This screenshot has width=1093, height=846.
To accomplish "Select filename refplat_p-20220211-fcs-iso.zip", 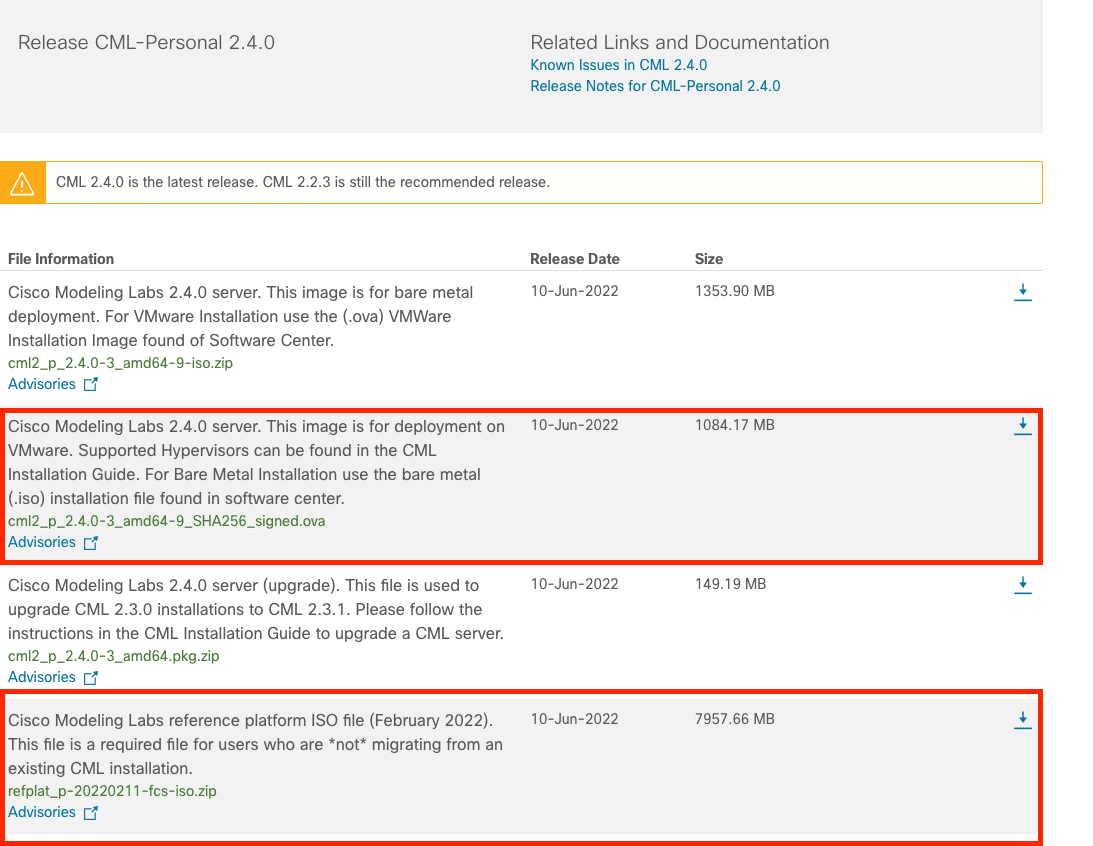I will (x=112, y=792).
